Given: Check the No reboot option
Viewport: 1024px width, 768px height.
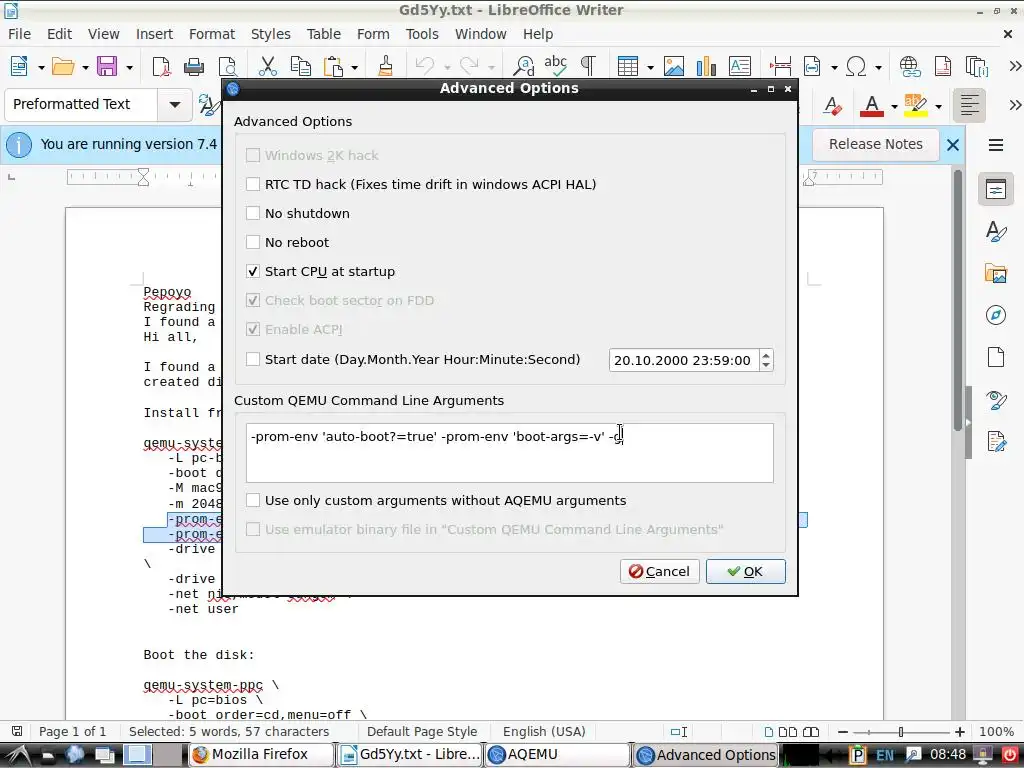Looking at the screenshot, I should 253,242.
